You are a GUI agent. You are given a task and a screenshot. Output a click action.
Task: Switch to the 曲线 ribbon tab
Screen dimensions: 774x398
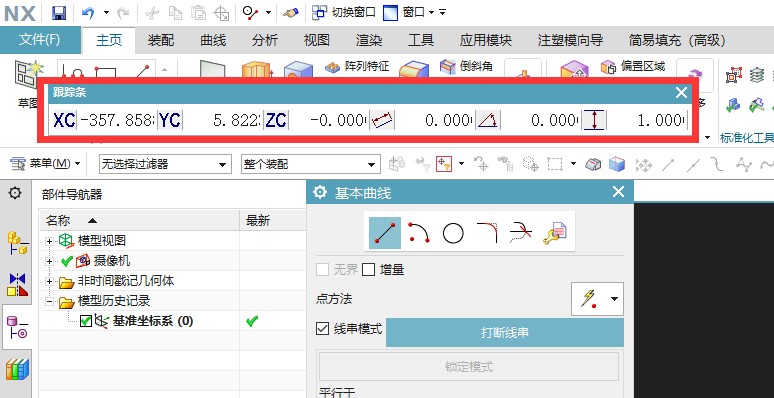213,40
